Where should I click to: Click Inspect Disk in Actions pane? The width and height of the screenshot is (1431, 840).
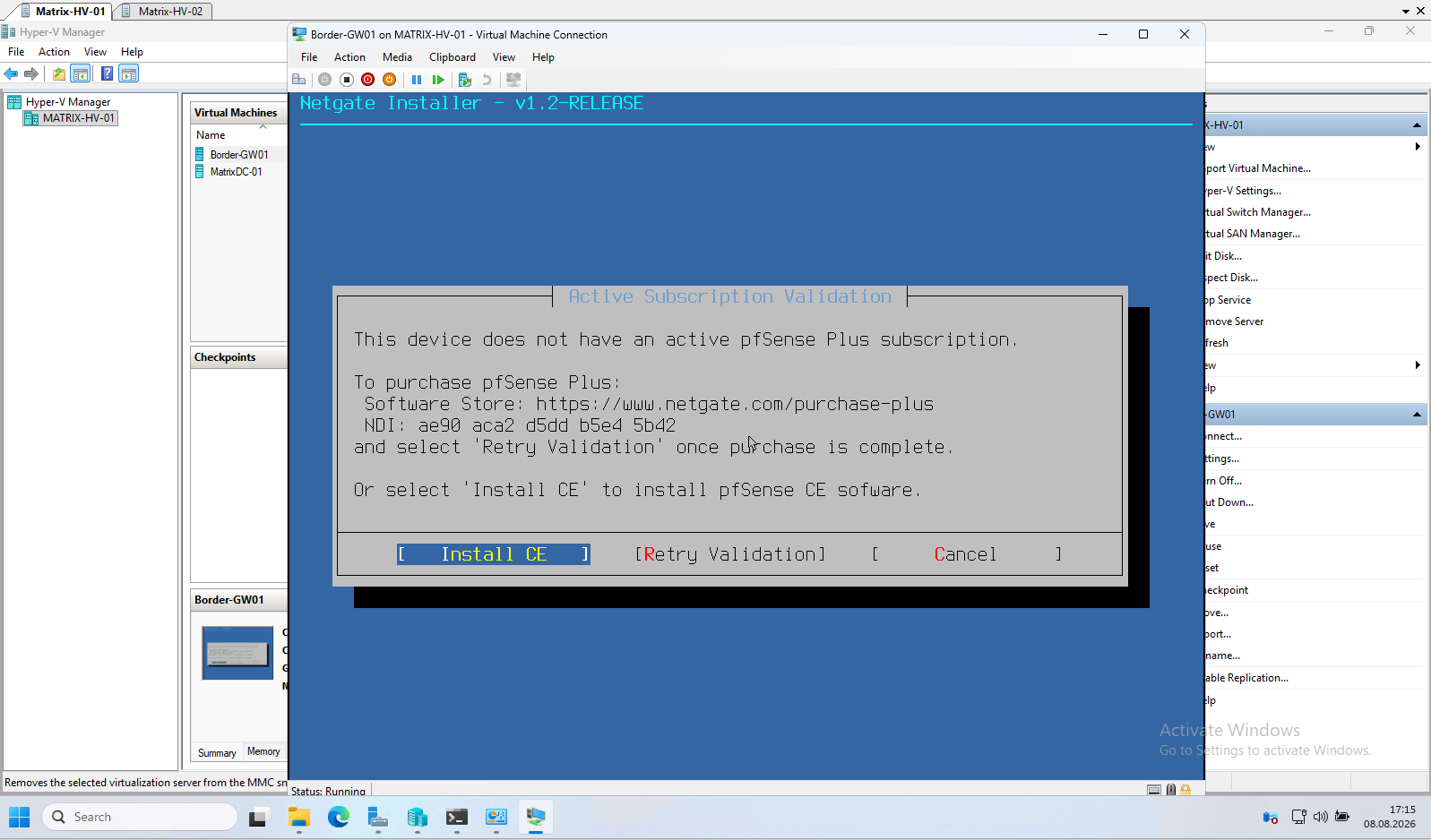click(x=1232, y=278)
